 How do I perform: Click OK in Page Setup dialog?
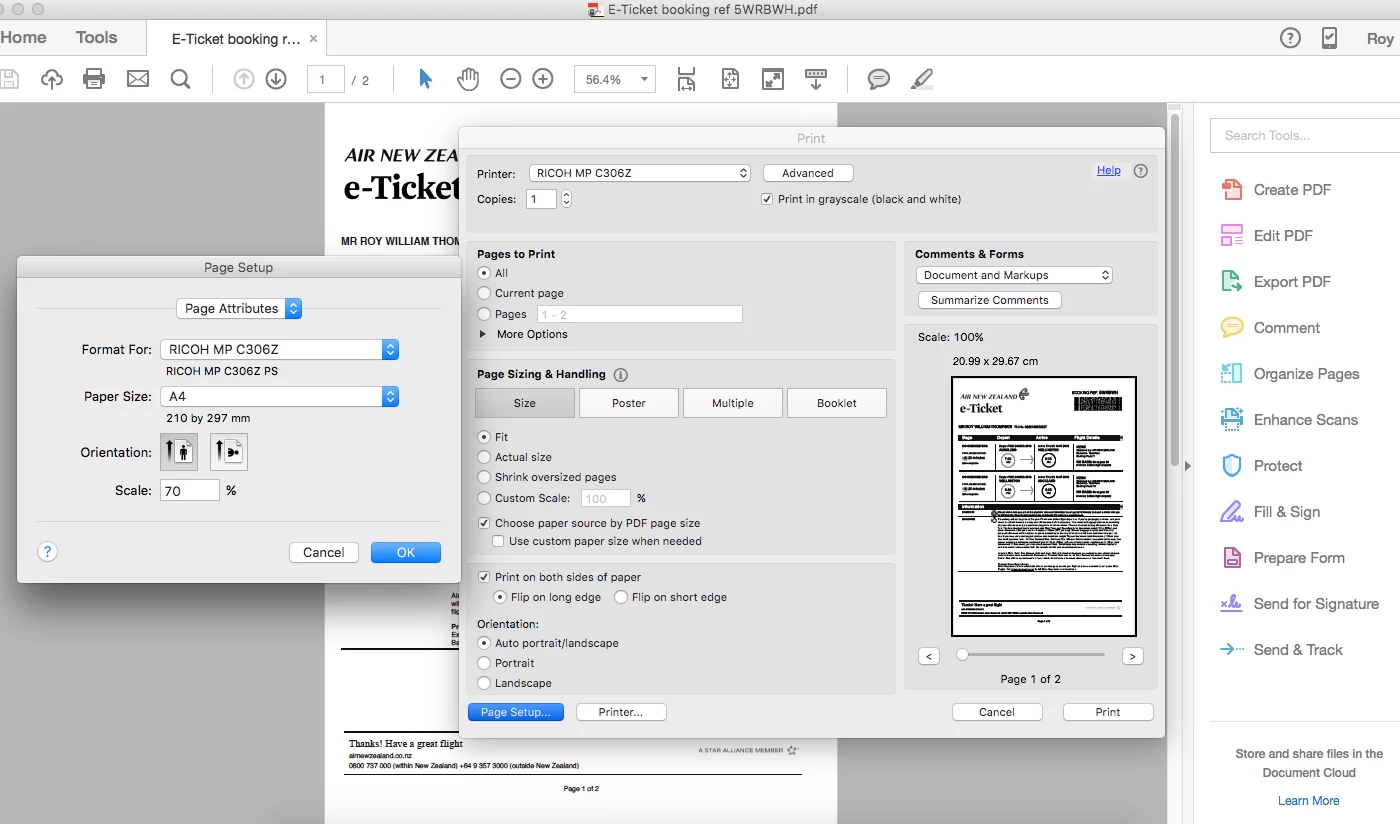tap(406, 552)
